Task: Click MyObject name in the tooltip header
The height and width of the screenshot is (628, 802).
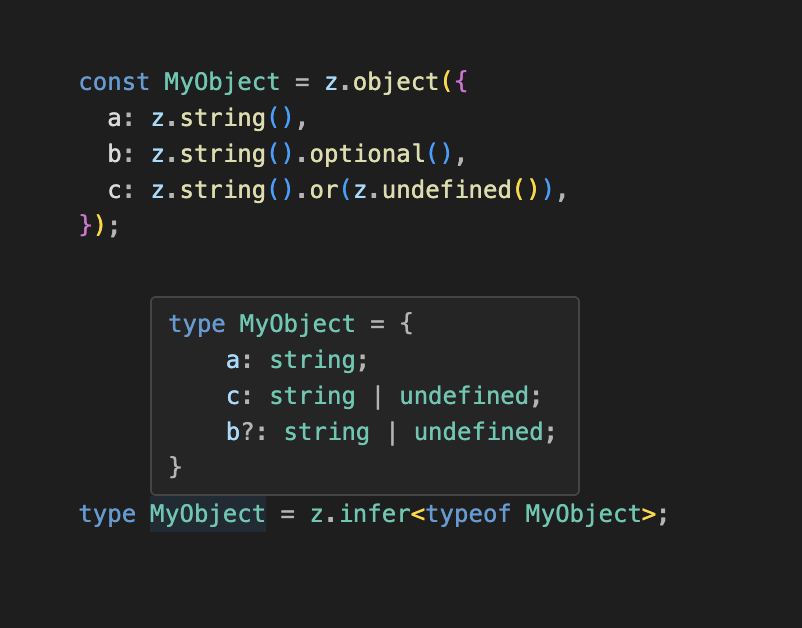Action: click(x=297, y=324)
